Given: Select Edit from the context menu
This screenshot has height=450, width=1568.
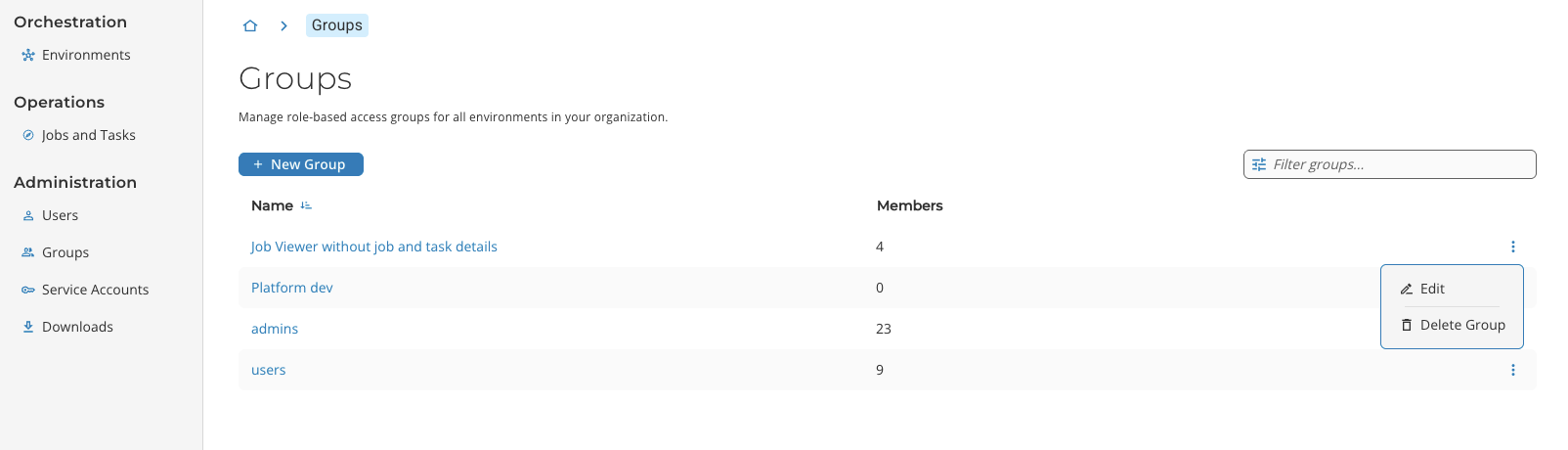Looking at the screenshot, I should coord(1432,289).
